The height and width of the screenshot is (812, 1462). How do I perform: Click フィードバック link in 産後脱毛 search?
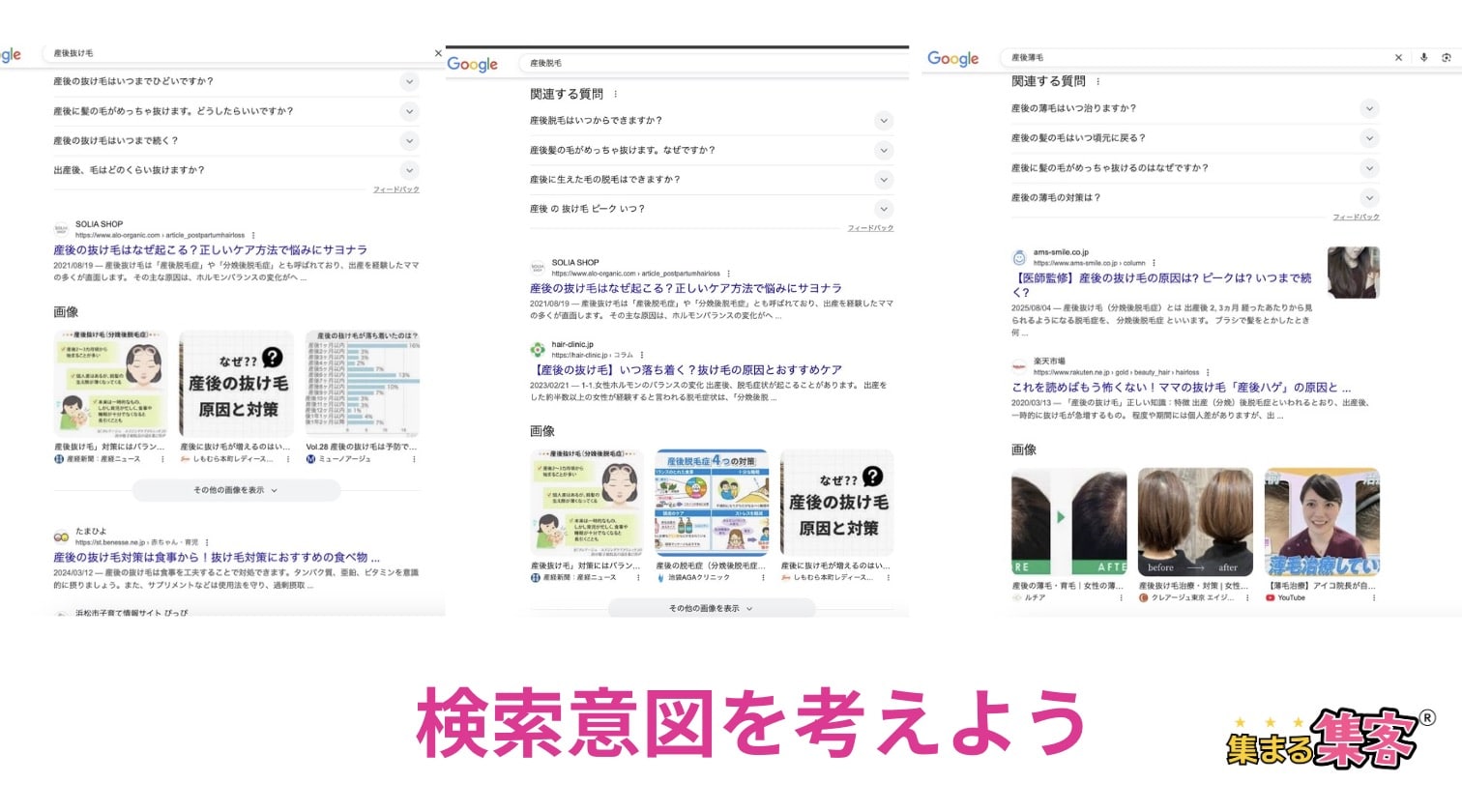click(870, 228)
